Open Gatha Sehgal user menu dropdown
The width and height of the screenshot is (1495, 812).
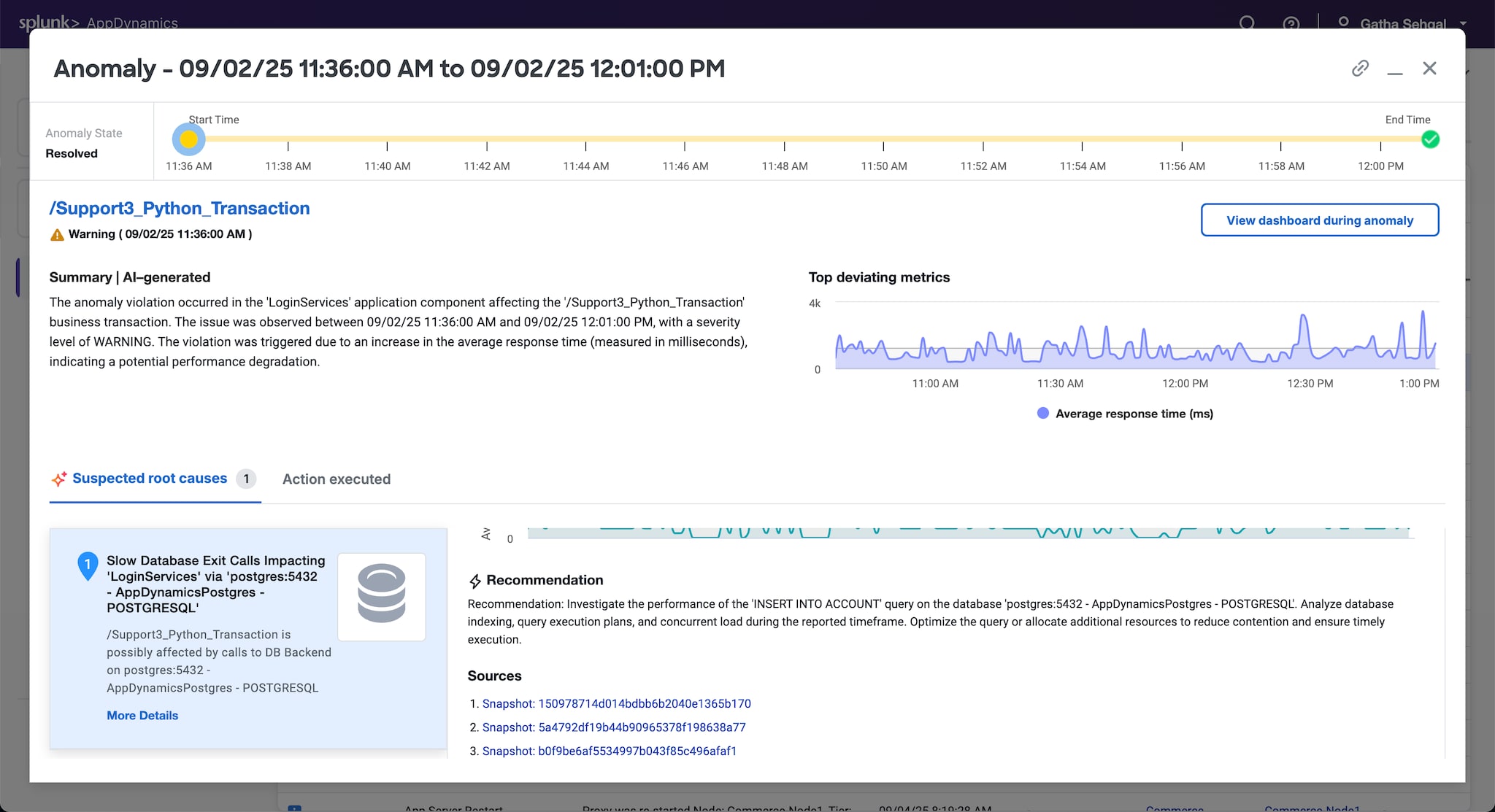1402,23
